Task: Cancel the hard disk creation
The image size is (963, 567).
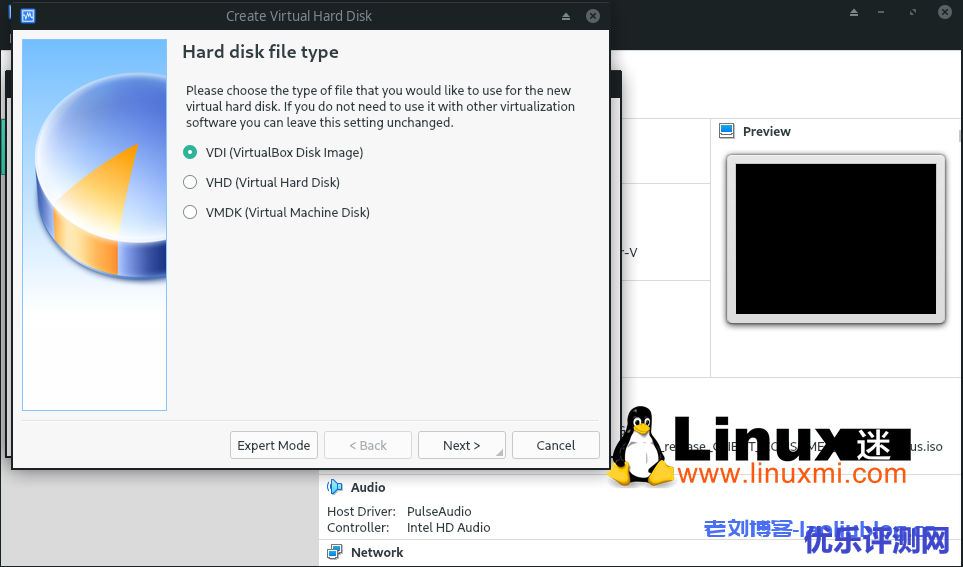Action: [x=555, y=445]
